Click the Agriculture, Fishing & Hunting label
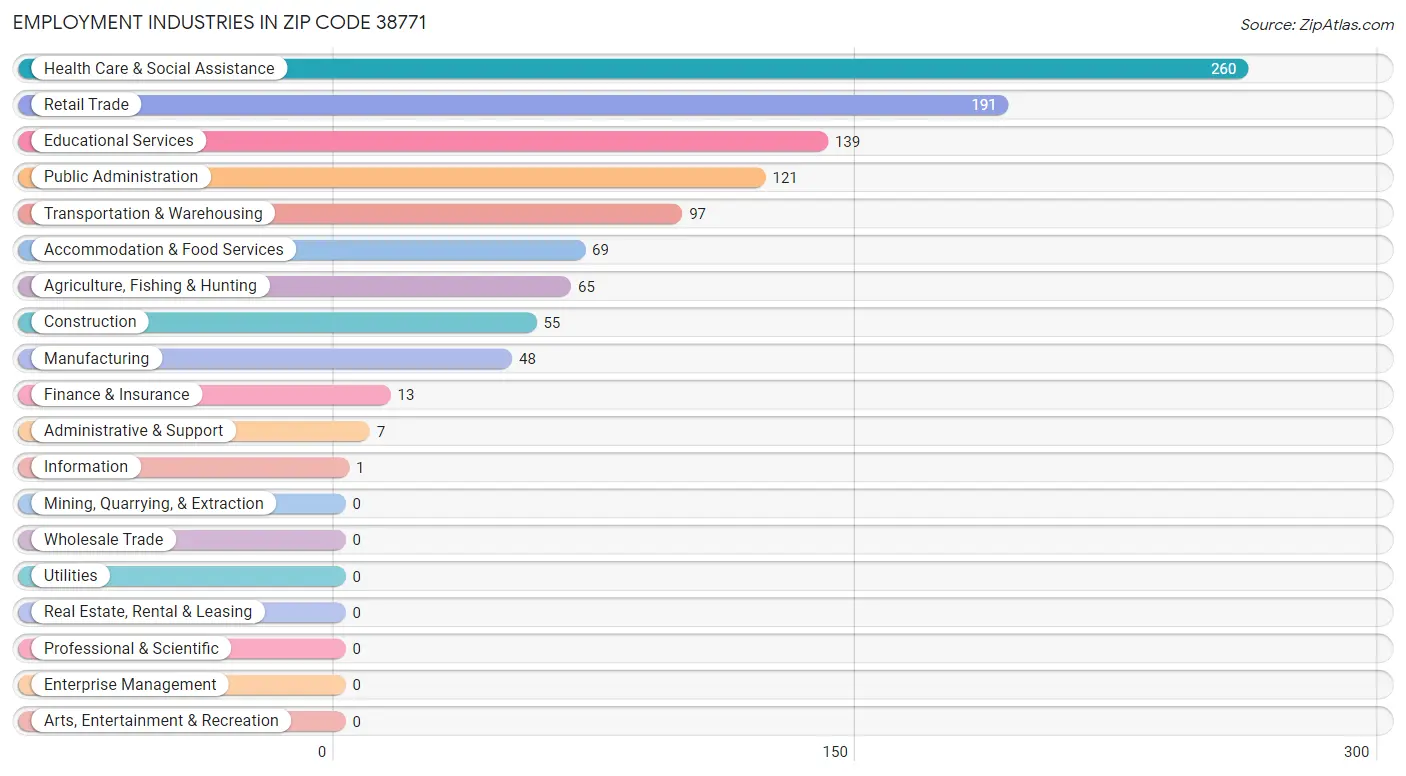 click(150, 285)
